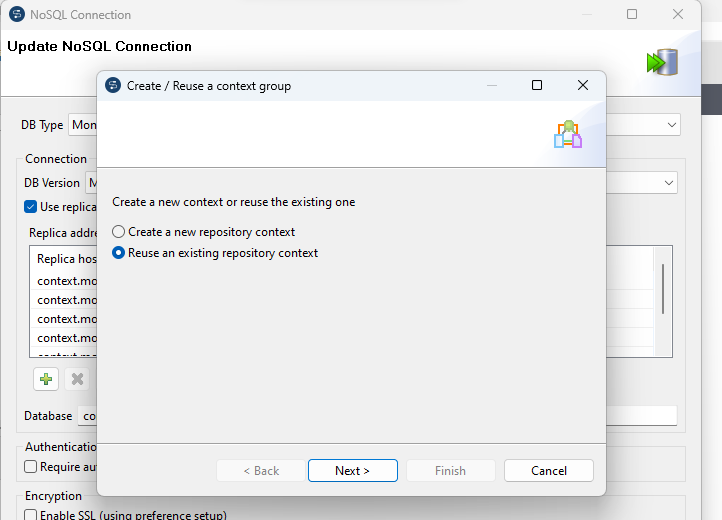Image resolution: width=722 pixels, height=520 pixels.
Task: Close the Create / Reuse context group dialog
Action: (x=583, y=86)
